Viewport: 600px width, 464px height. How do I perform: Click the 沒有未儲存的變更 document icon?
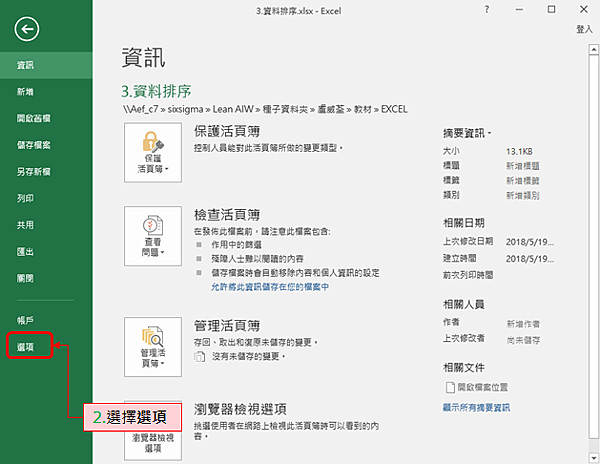pos(199,357)
